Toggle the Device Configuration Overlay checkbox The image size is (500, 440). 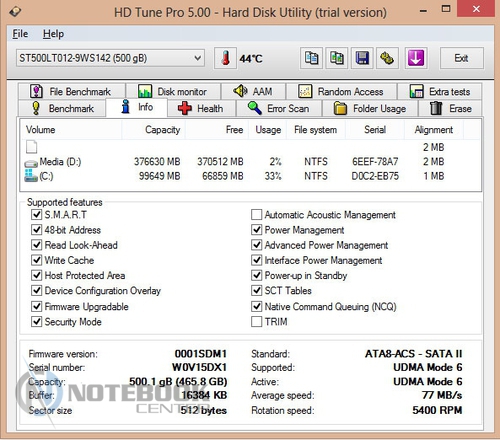(x=36, y=291)
